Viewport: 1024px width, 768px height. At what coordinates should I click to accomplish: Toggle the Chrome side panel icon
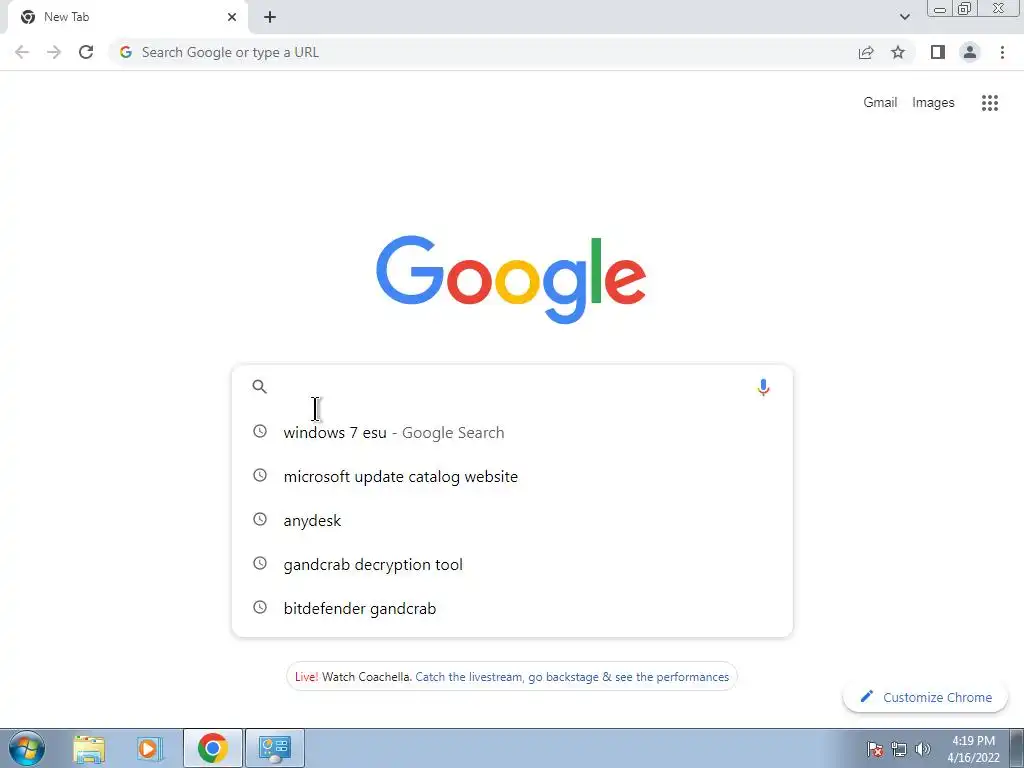coord(938,52)
